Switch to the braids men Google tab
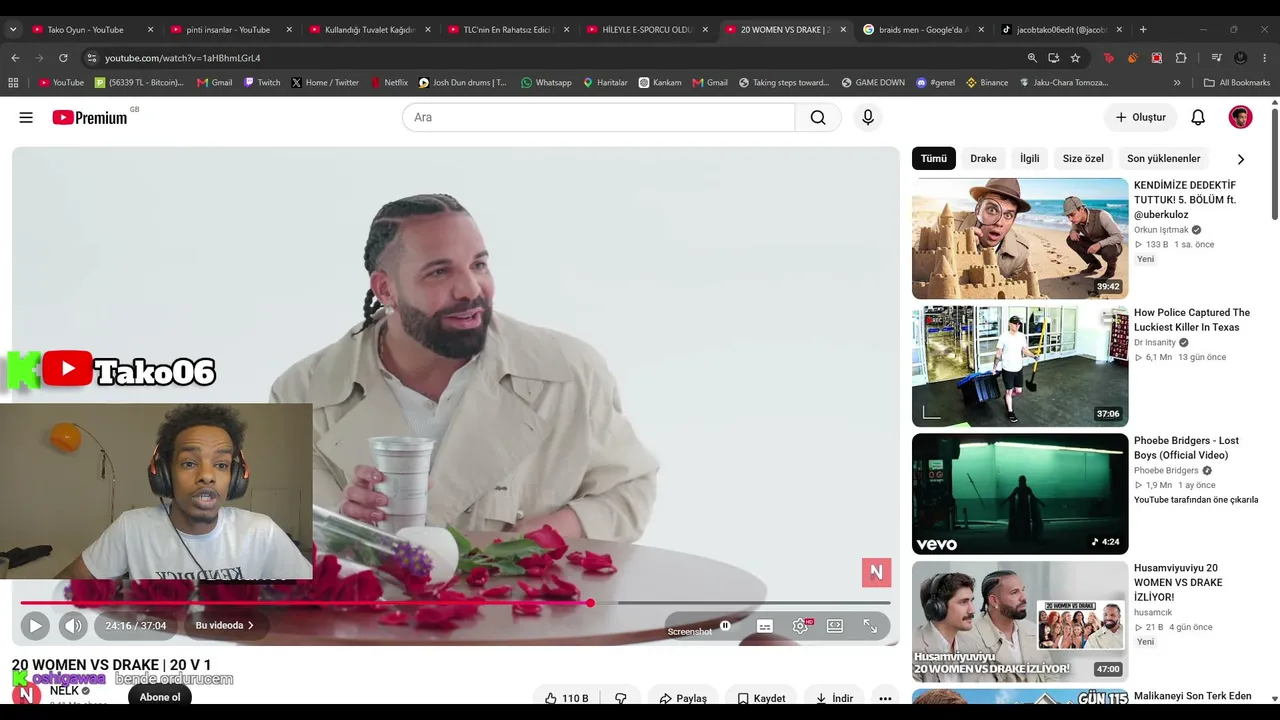Viewport: 1280px width, 720px height. (924, 30)
